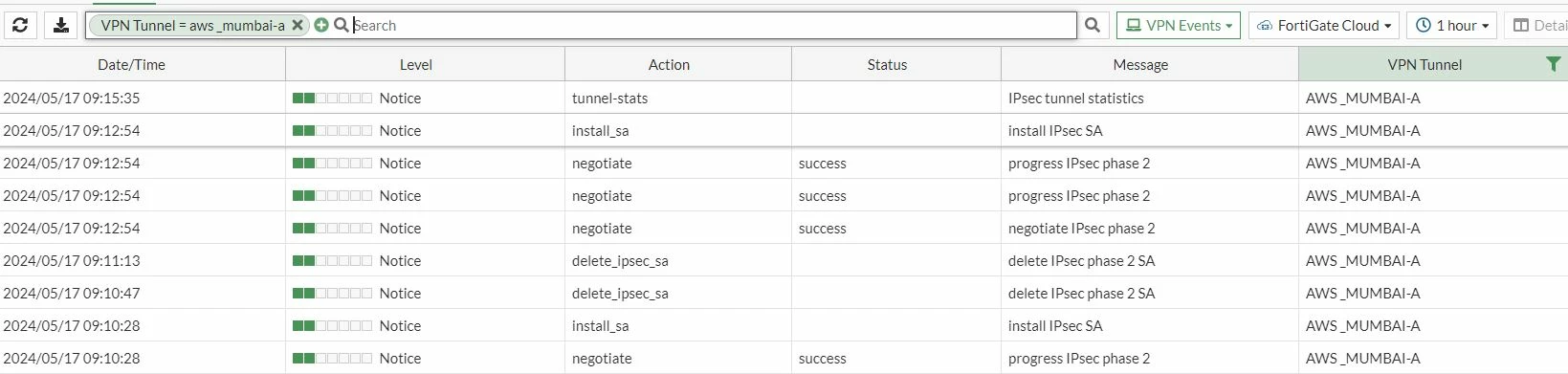Open the FortiGate Cloud source dropdown
This screenshot has width=1568, height=374.
[1324, 26]
